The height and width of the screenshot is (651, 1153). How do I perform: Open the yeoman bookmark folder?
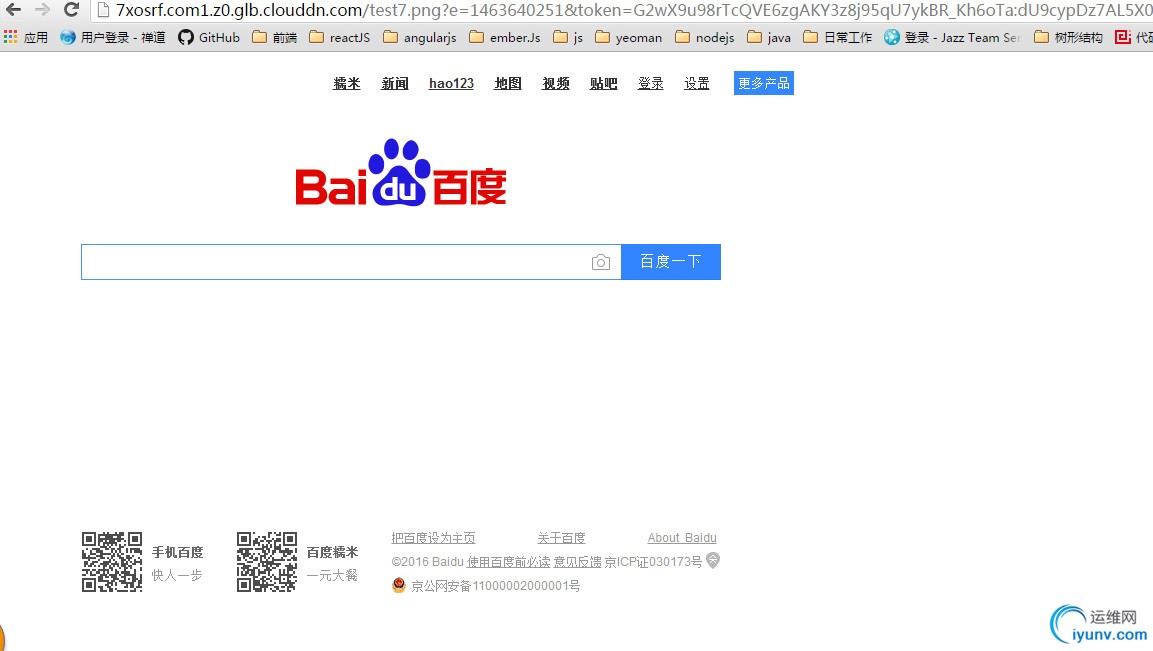pos(629,38)
